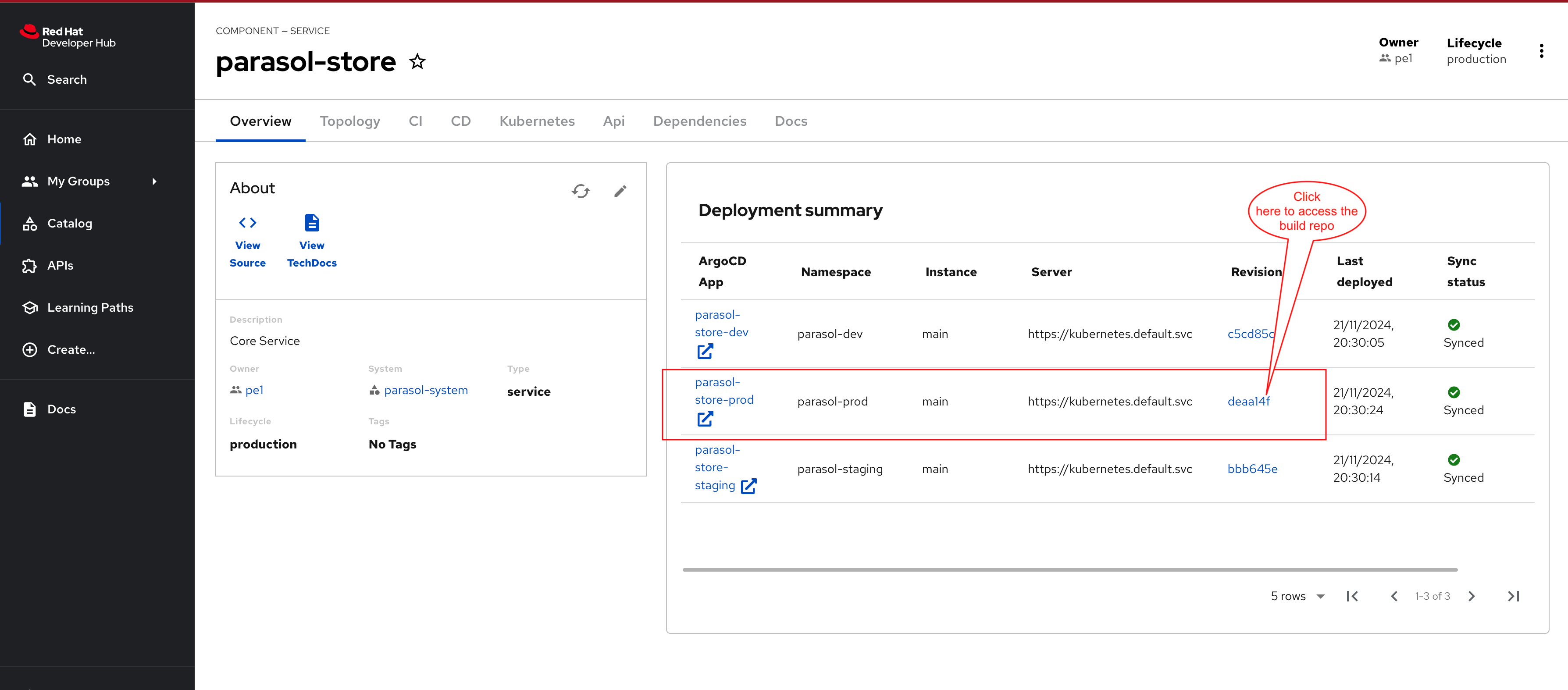1568x690 pixels.
Task: Star parasol-store as favorite
Action: coord(417,61)
